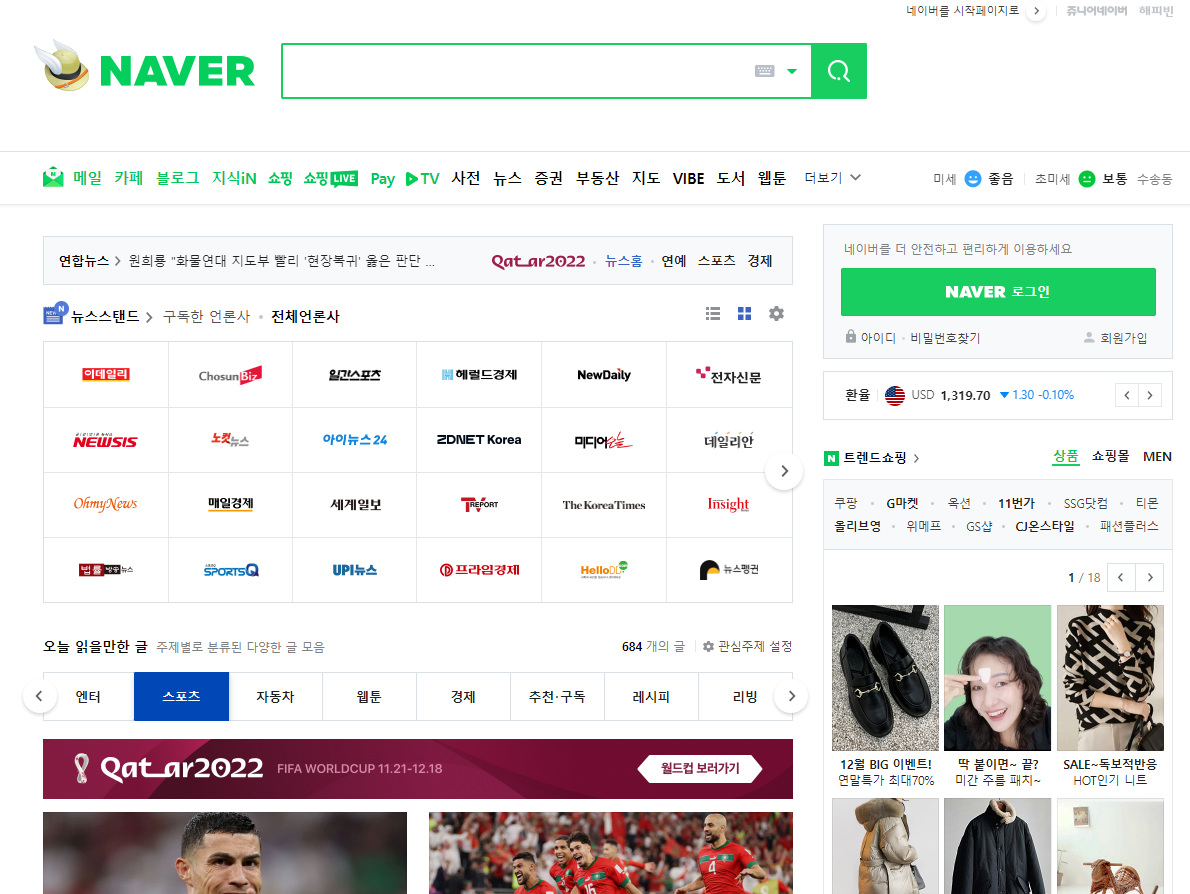Select 구독한 언론사 publisher filter
This screenshot has height=894, width=1190.
[206, 316]
